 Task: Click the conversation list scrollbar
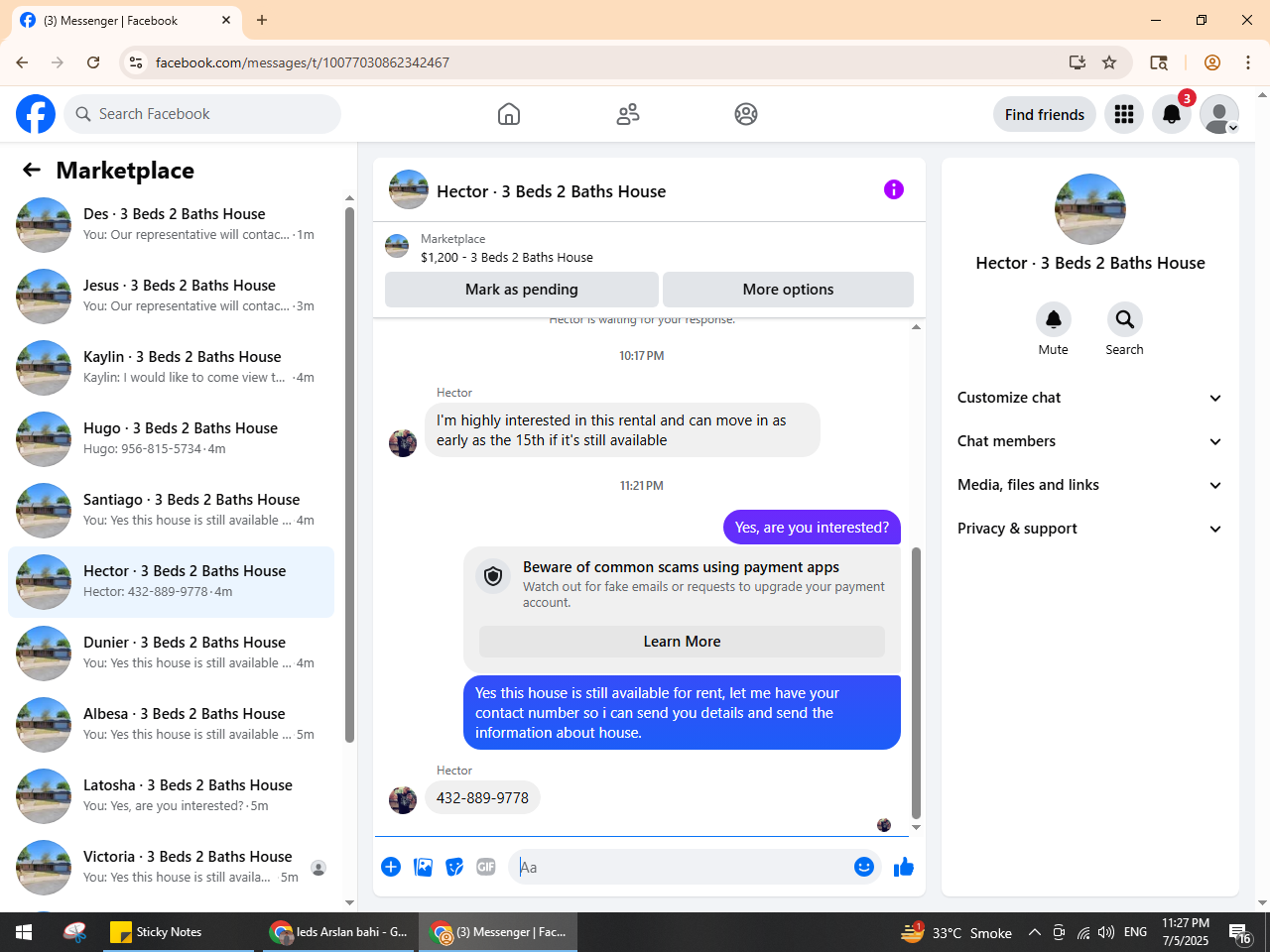tap(349, 474)
